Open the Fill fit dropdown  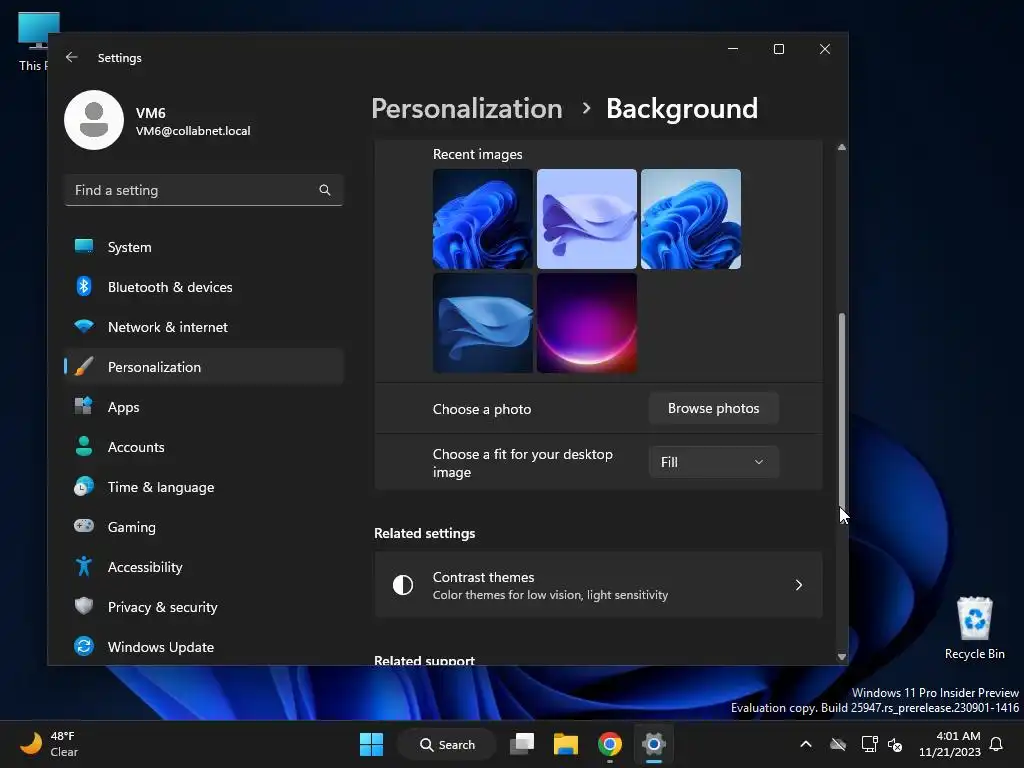[713, 462]
